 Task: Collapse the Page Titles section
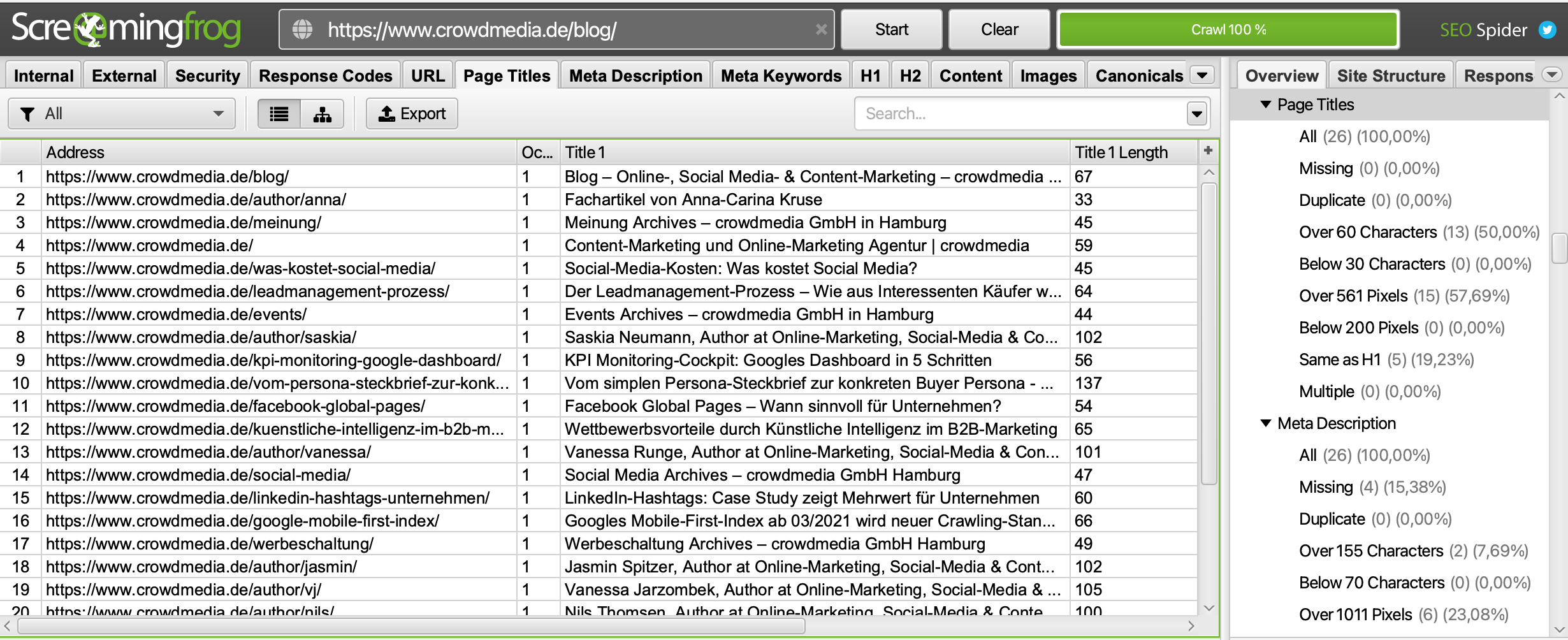coord(1267,105)
